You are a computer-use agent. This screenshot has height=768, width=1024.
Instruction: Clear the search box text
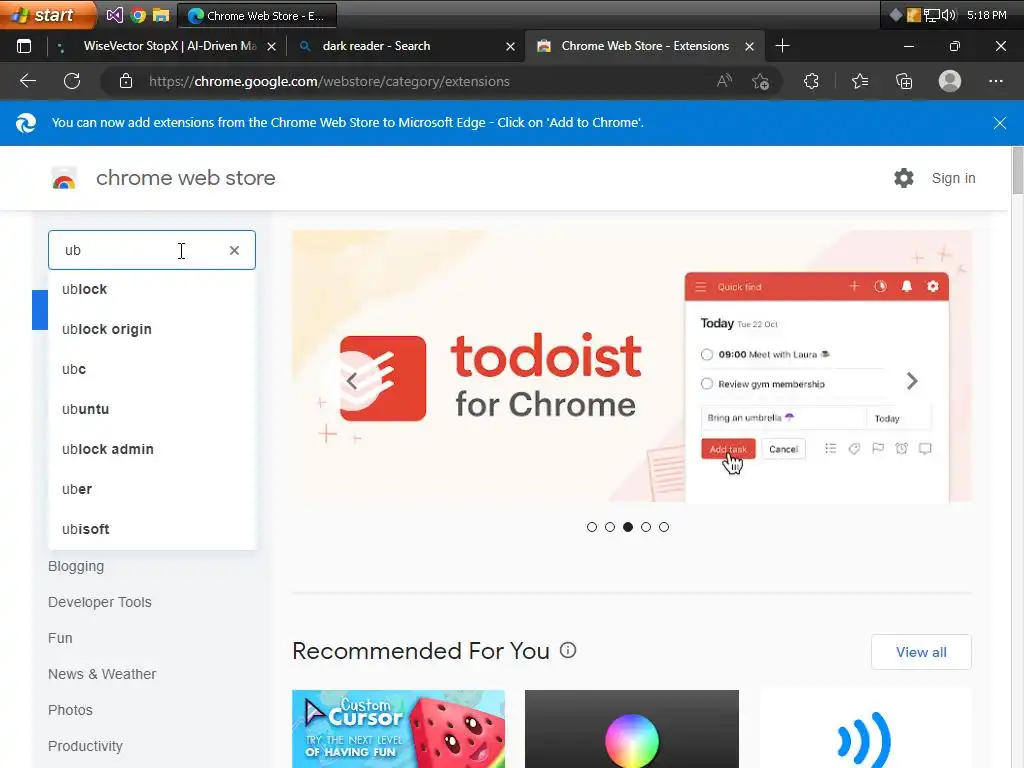click(234, 250)
